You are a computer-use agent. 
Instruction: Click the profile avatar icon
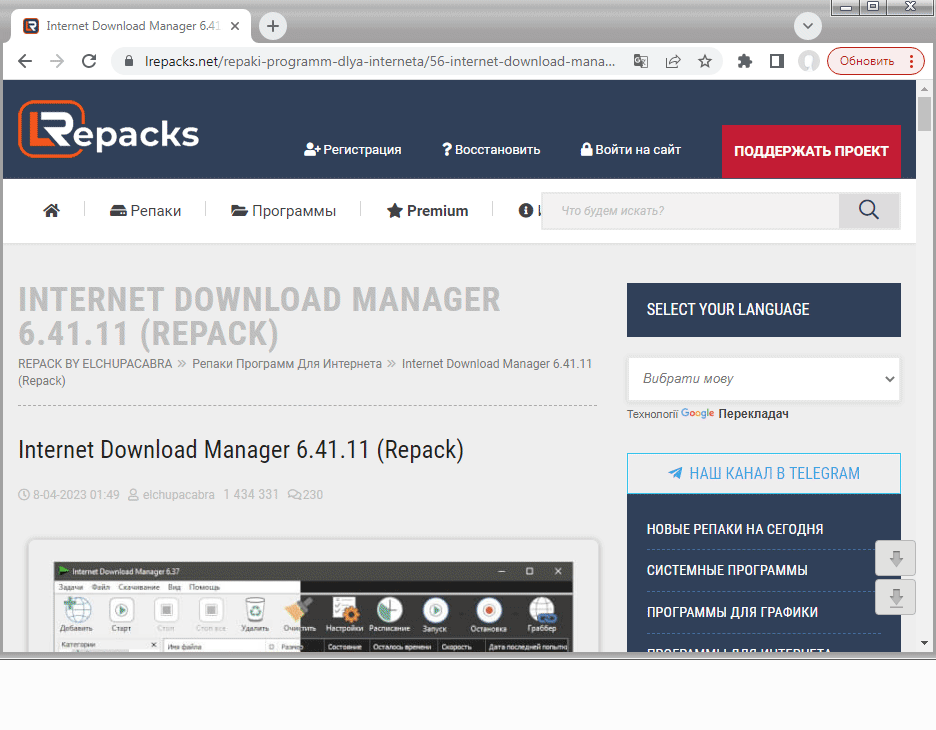(809, 61)
